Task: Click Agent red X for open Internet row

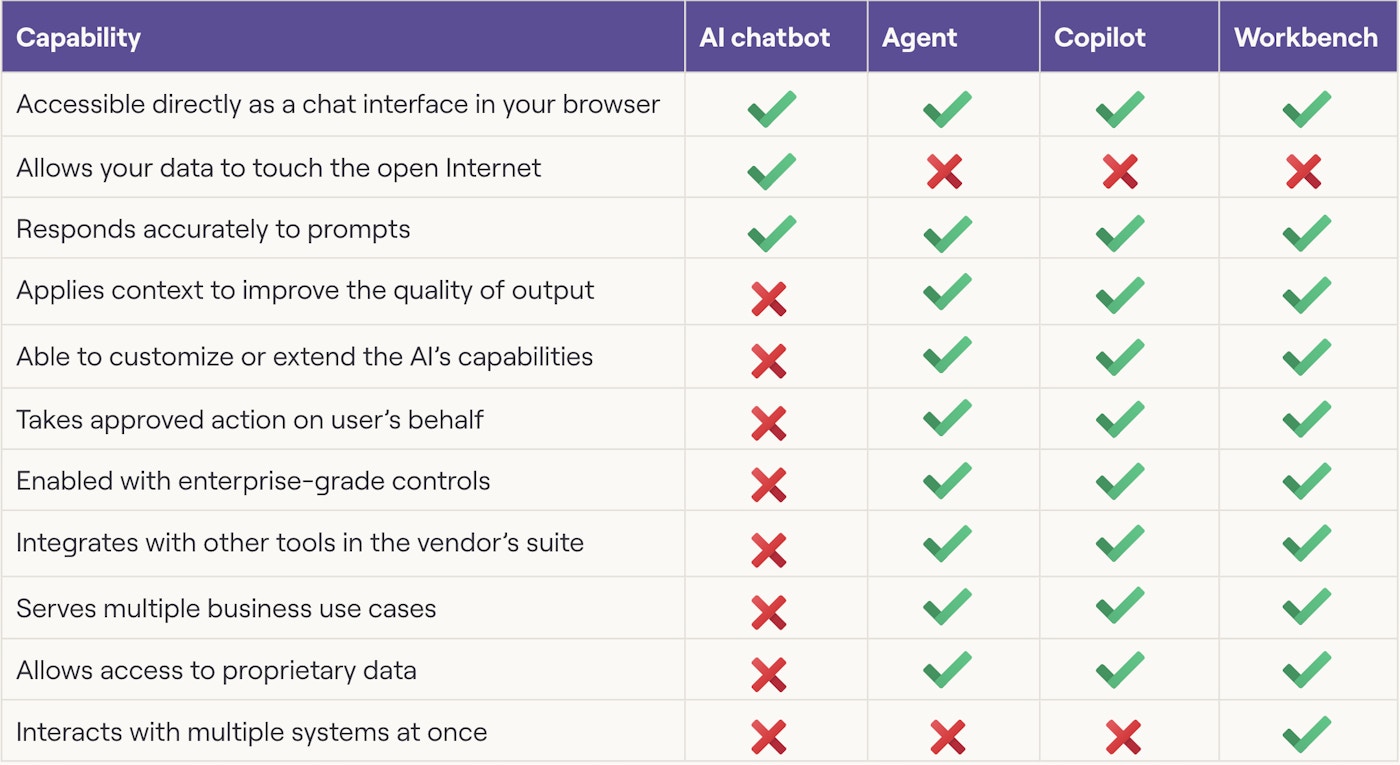Action: point(945,172)
